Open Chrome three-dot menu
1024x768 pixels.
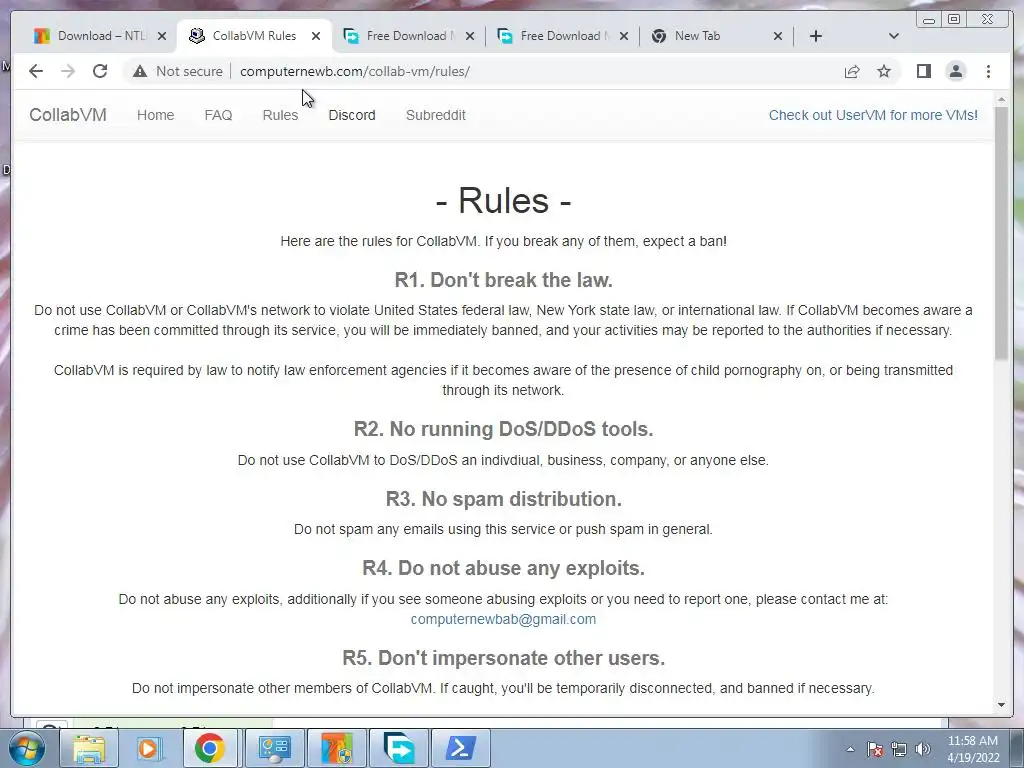click(988, 71)
